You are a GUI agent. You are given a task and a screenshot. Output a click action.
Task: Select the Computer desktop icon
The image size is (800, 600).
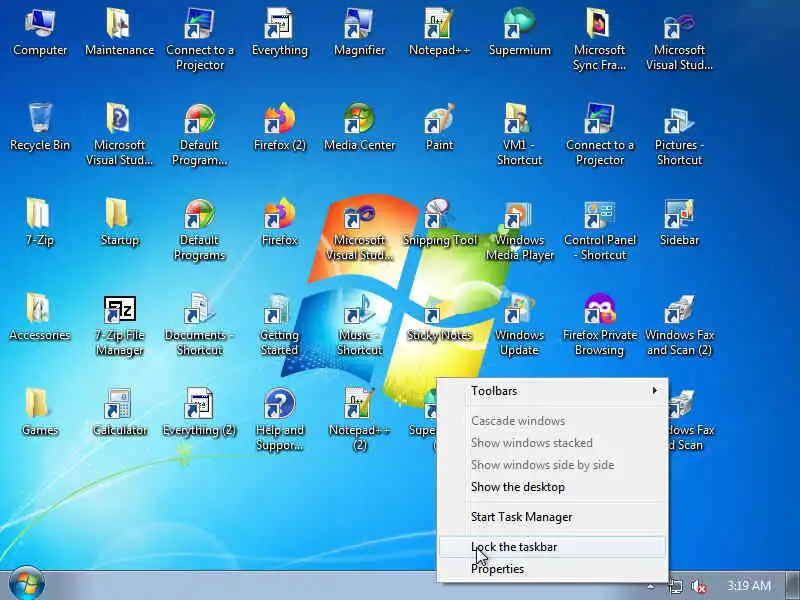[x=40, y=32]
